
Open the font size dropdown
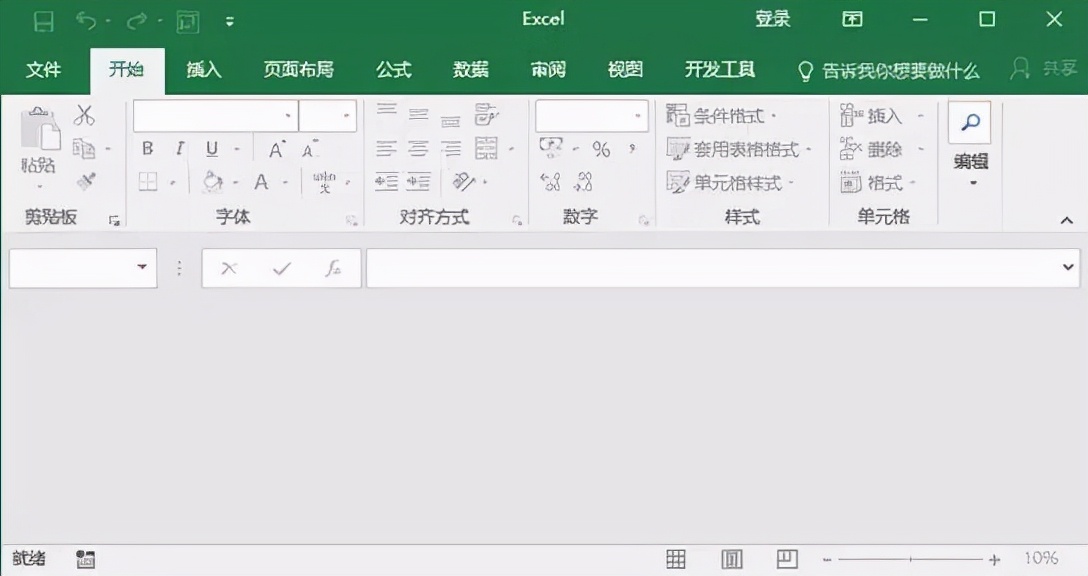coord(346,116)
